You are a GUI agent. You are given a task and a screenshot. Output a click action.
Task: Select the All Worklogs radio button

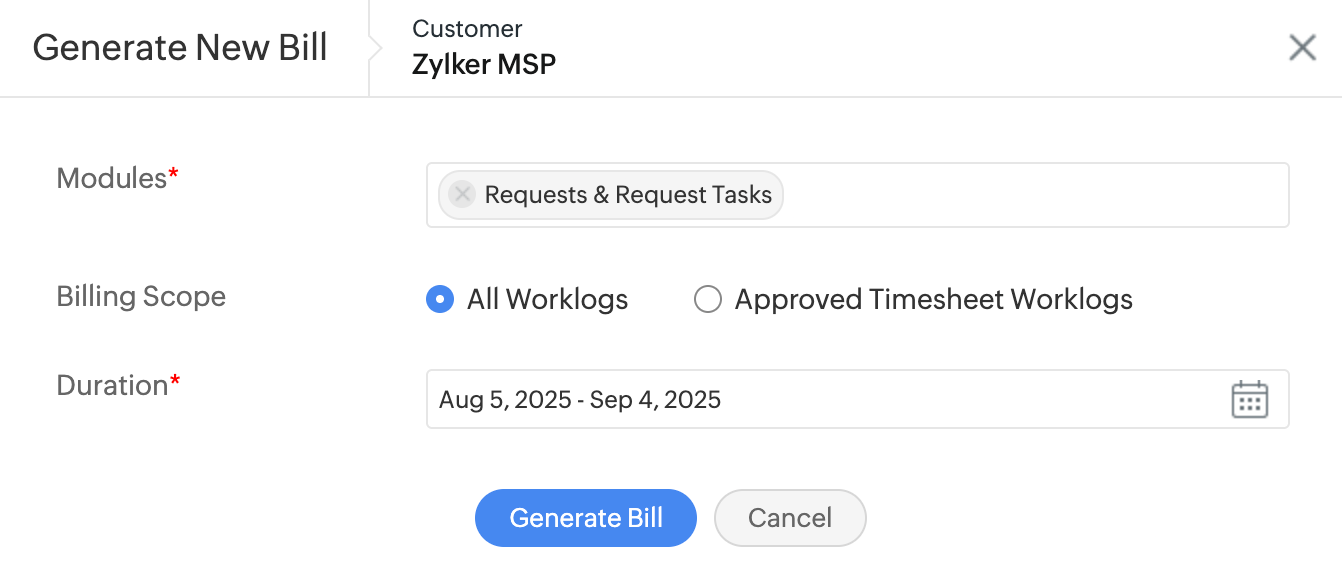point(440,300)
